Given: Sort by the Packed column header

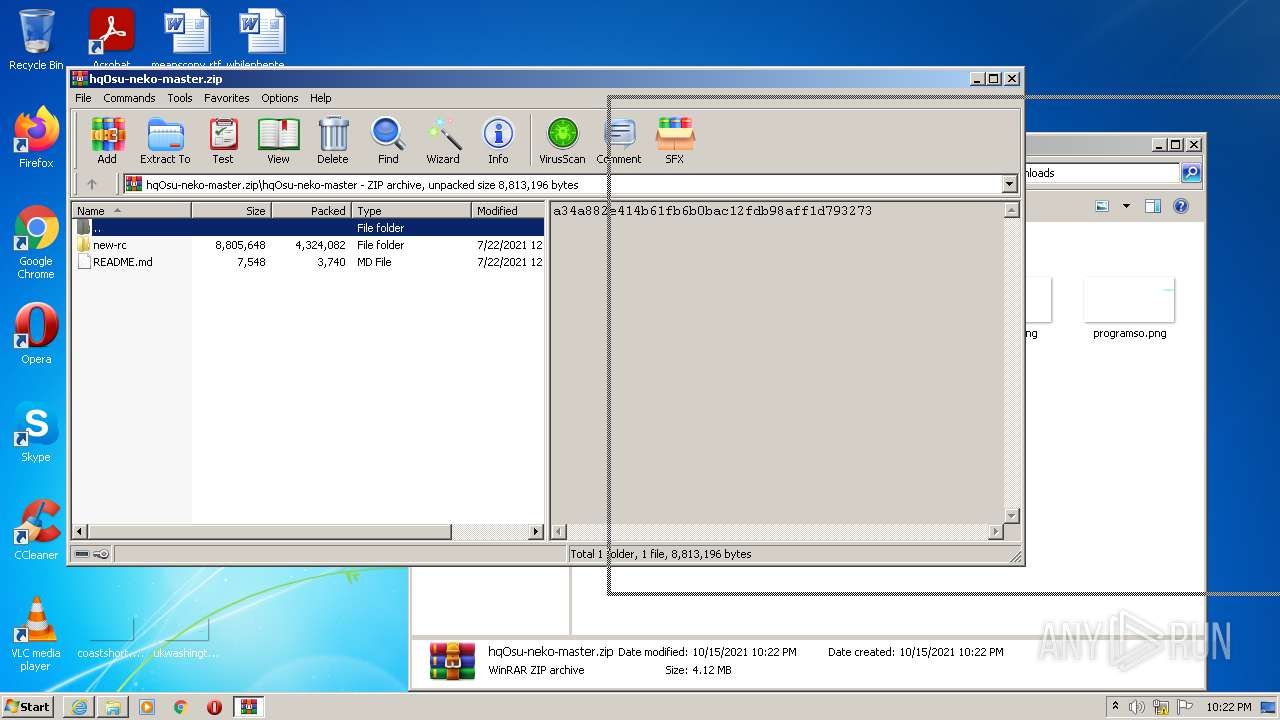Looking at the screenshot, I should [311, 210].
